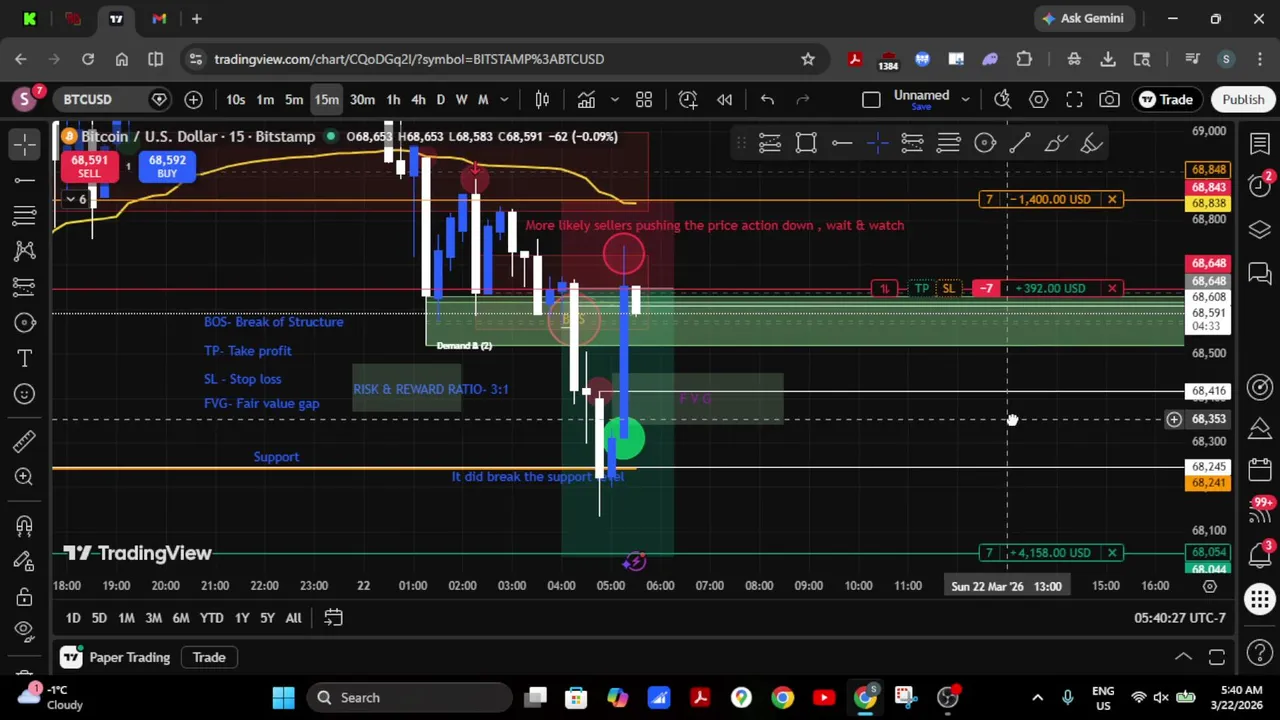Screen dimensions: 1280x720
Task: Create a new alert from toolbar
Action: pyautogui.click(x=688, y=99)
